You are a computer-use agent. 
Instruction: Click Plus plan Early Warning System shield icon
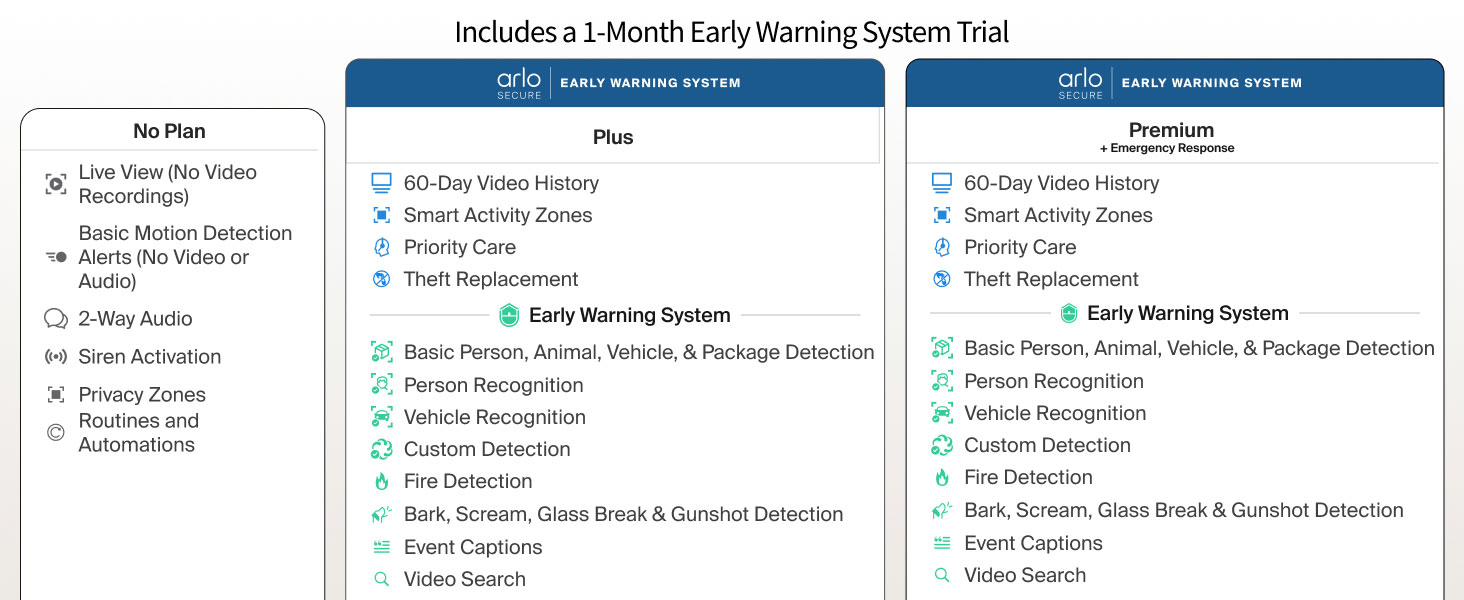[508, 316]
